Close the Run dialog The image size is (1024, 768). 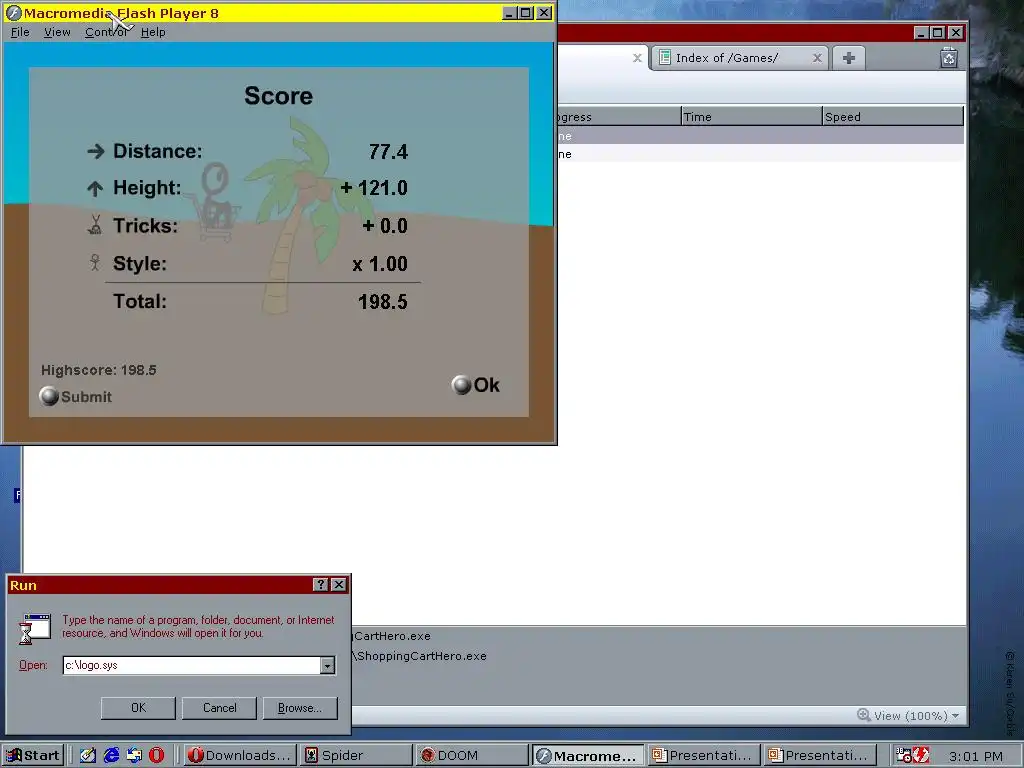click(338, 585)
